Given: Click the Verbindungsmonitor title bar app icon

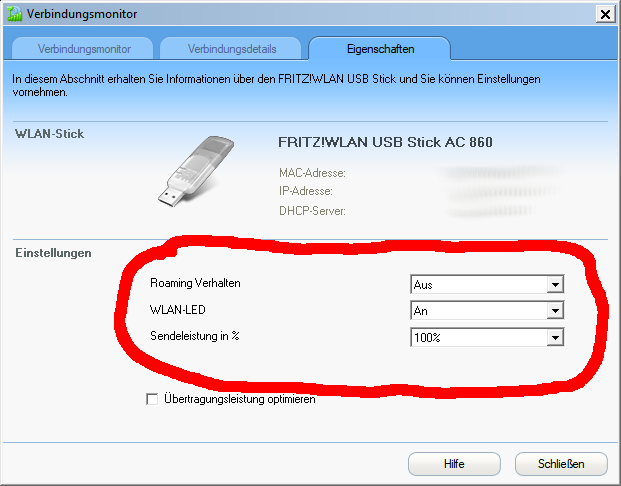Looking at the screenshot, I should (14, 14).
